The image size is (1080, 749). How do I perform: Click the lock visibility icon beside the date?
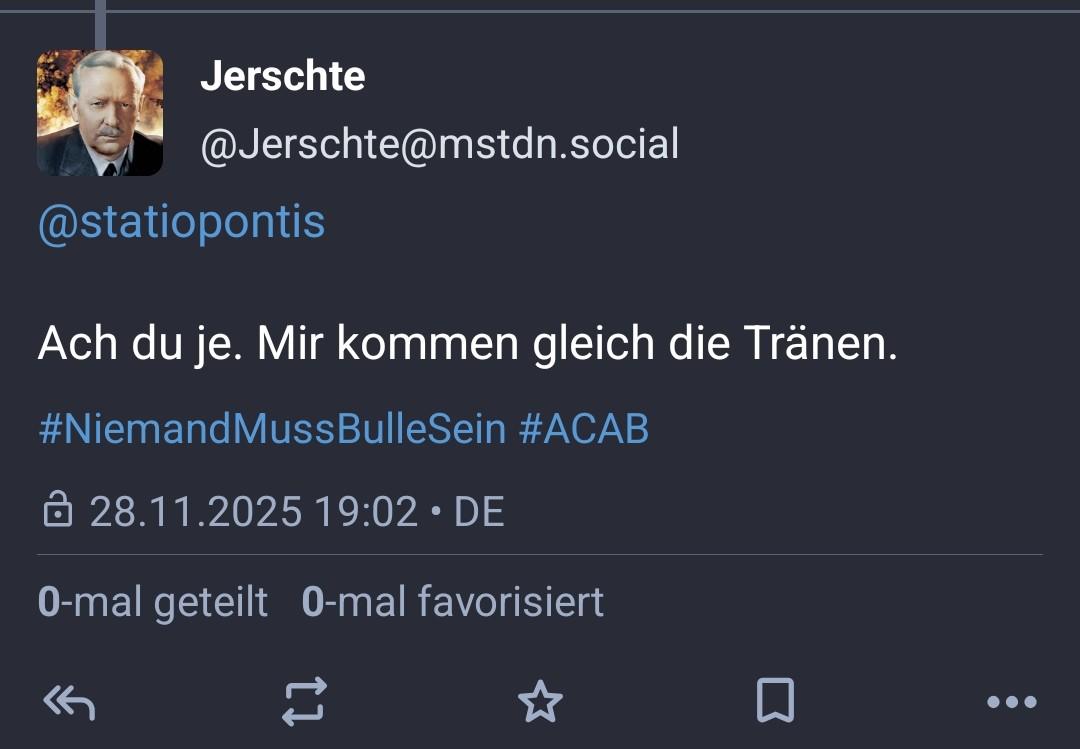point(58,511)
